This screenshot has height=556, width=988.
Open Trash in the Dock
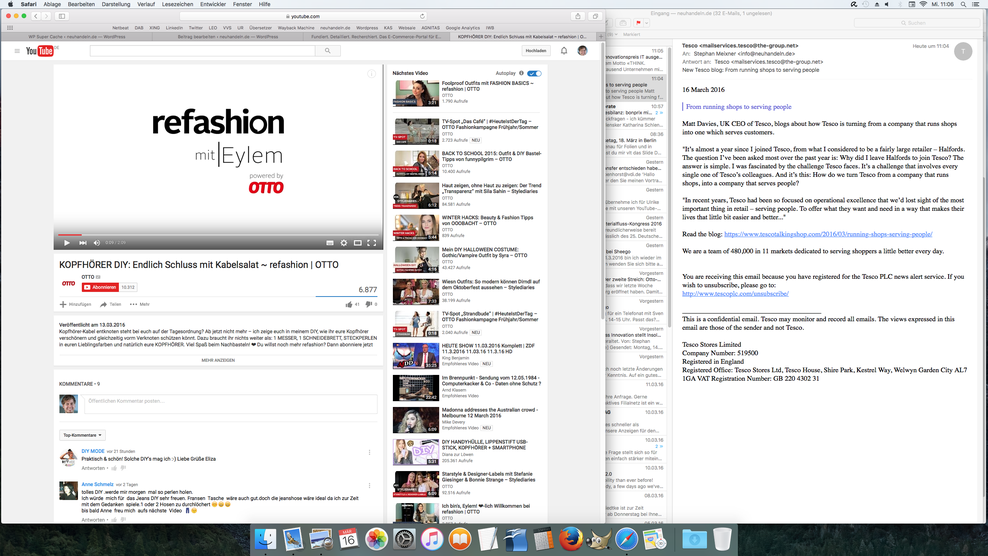[722, 539]
